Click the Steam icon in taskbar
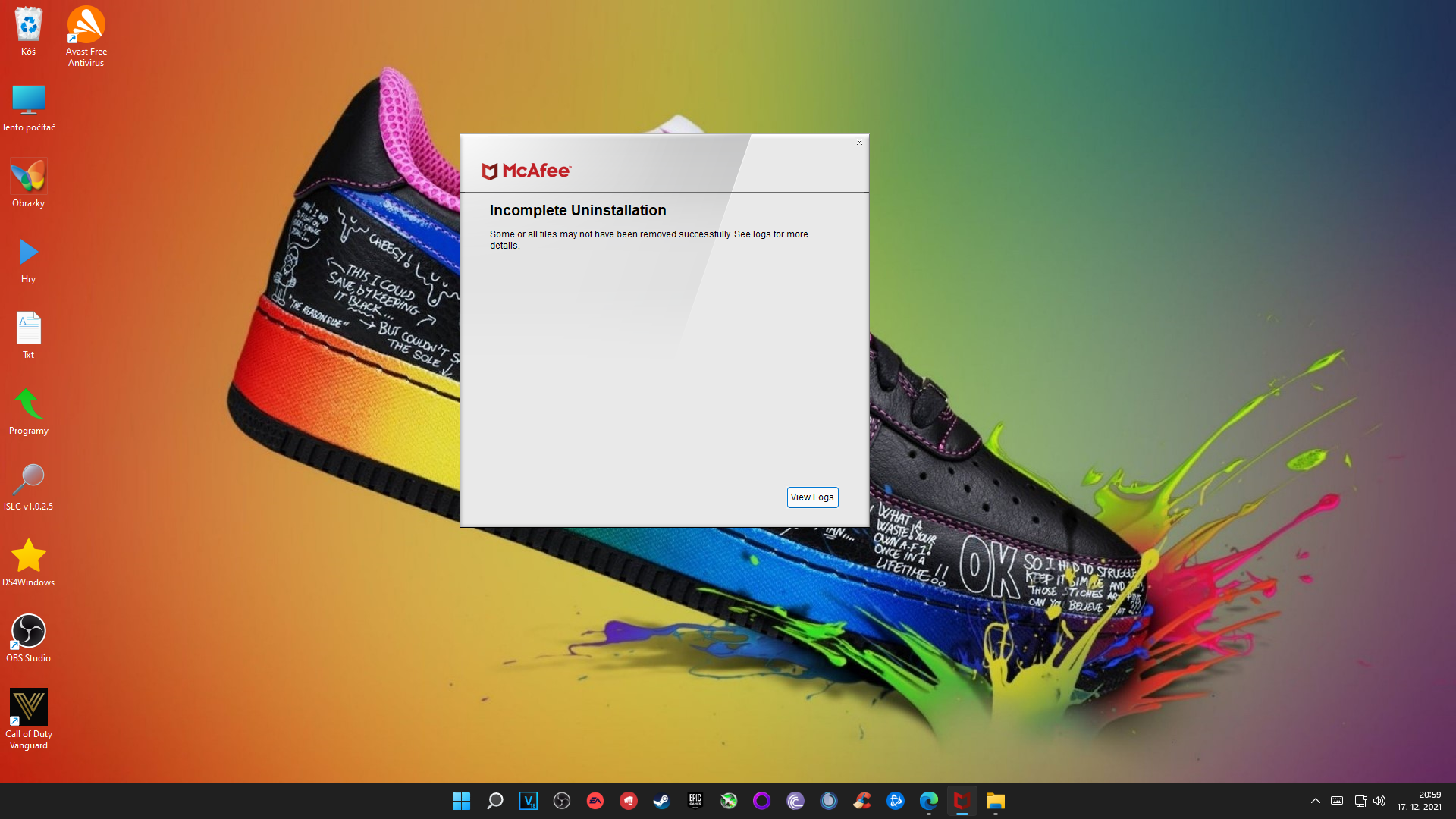 tap(661, 801)
